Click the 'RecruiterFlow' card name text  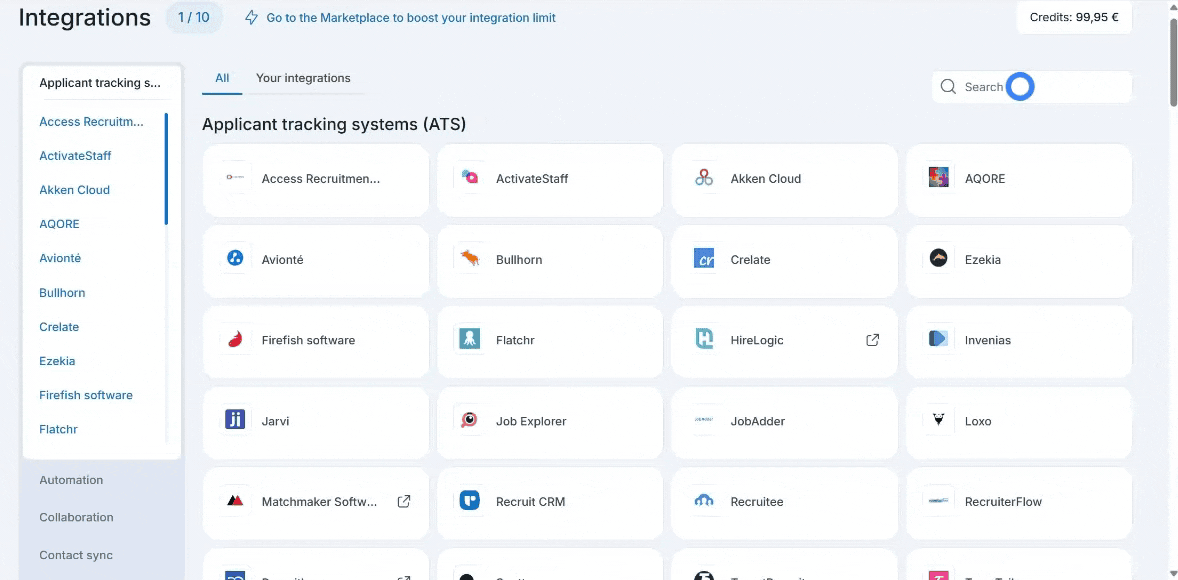pos(1003,502)
